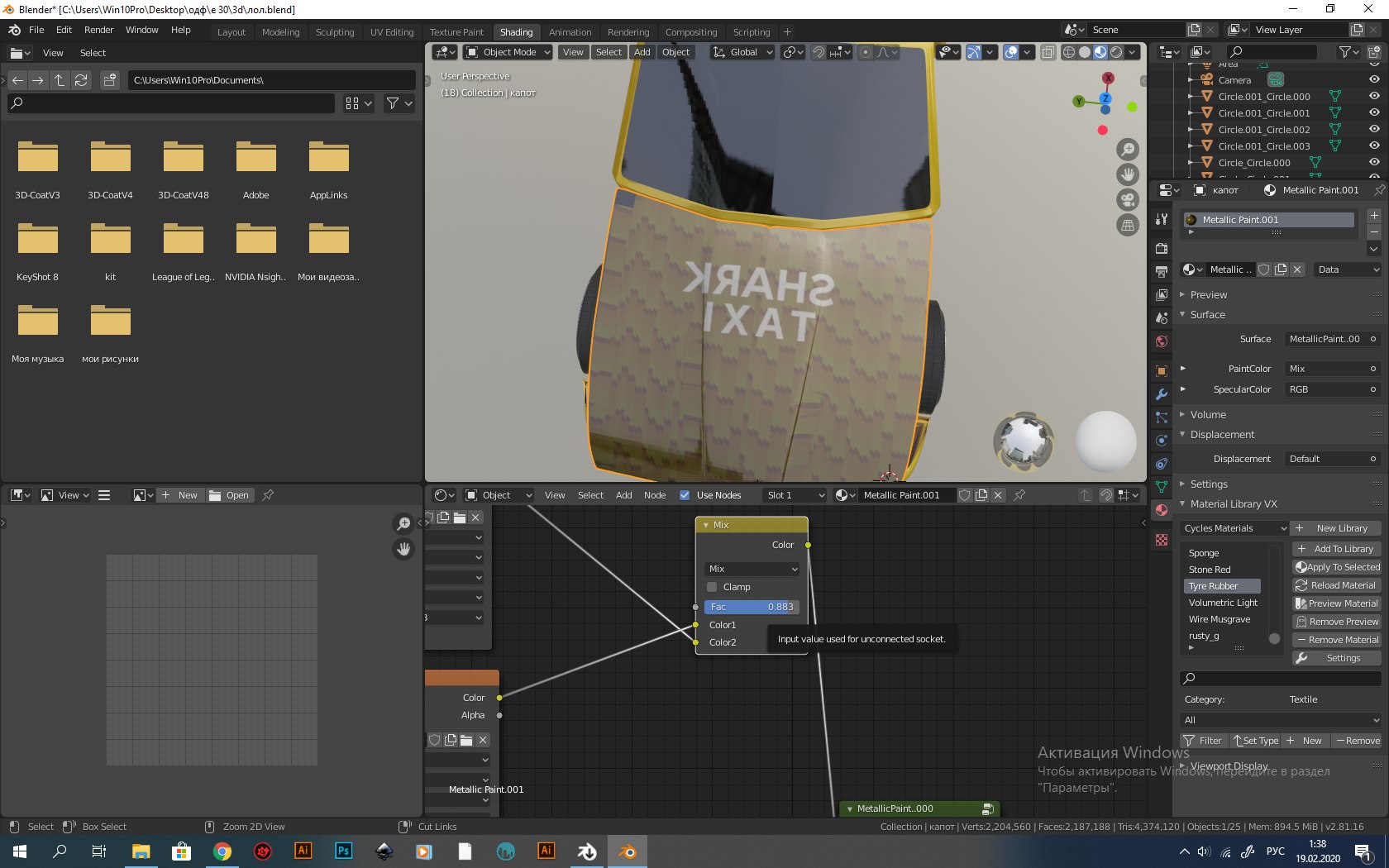This screenshot has width=1389, height=868.
Task: Switch to the UV Editing workspace tab
Action: (x=392, y=32)
